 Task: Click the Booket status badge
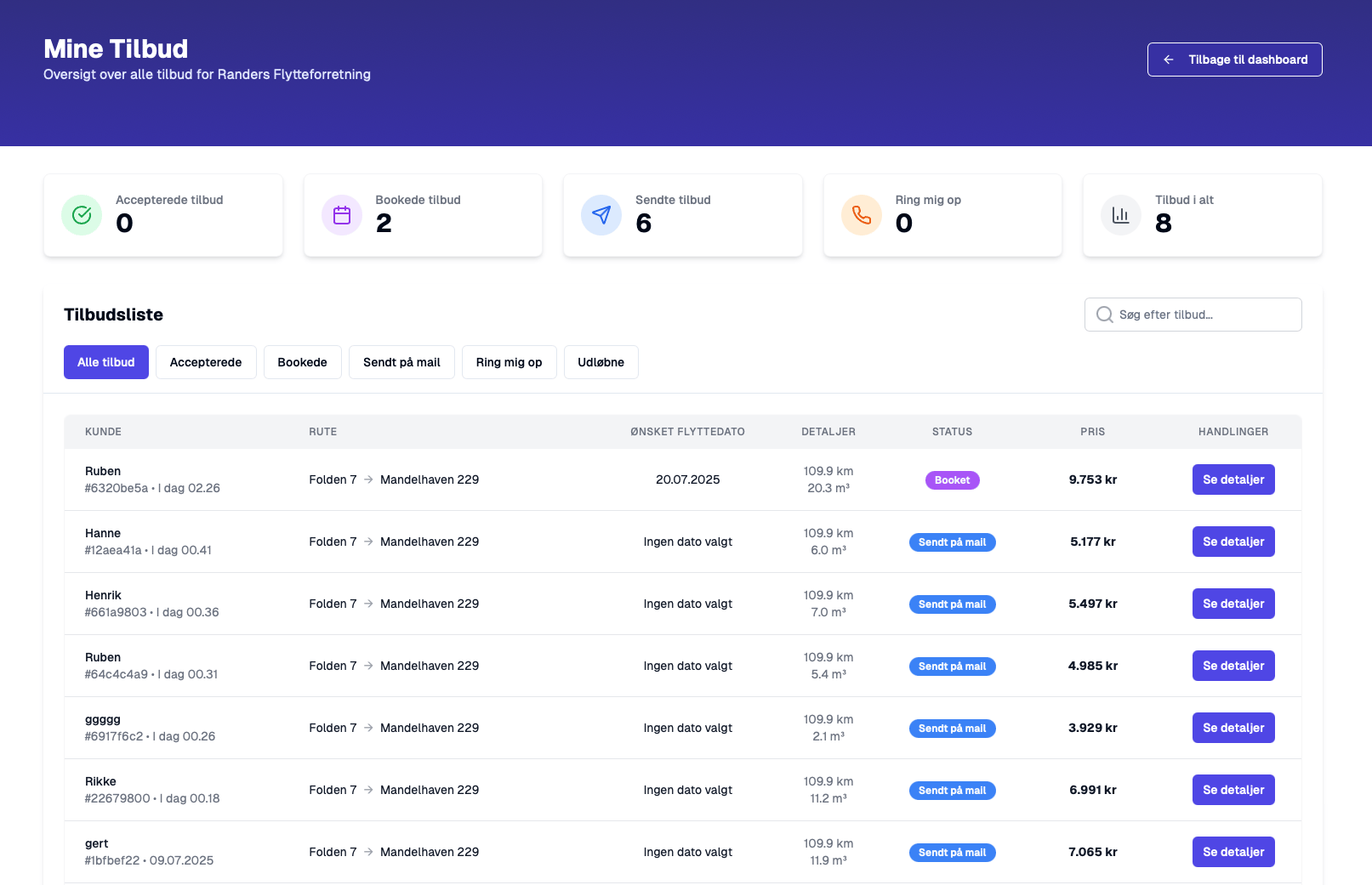tap(952, 480)
